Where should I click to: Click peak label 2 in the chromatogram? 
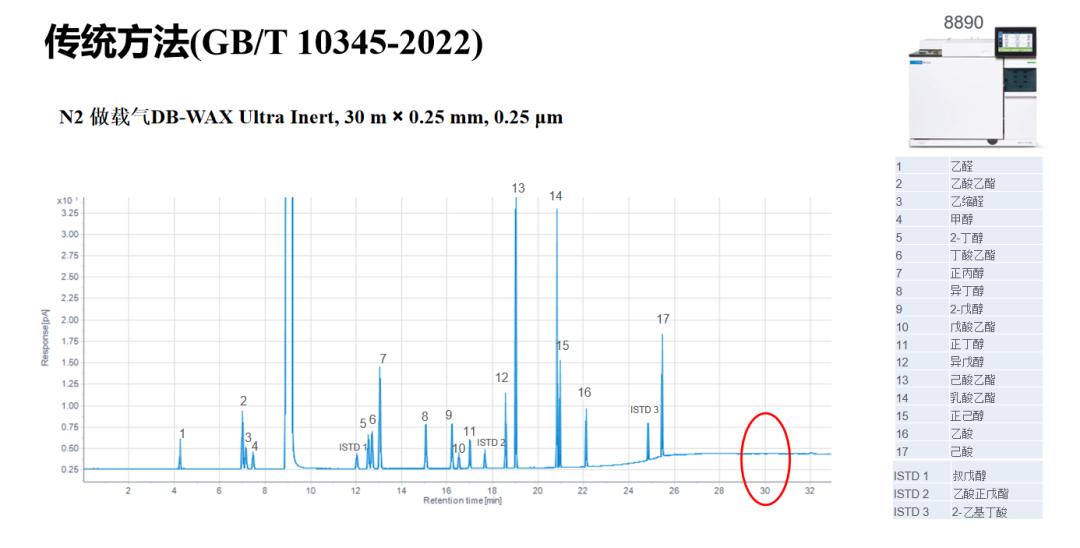(x=243, y=401)
